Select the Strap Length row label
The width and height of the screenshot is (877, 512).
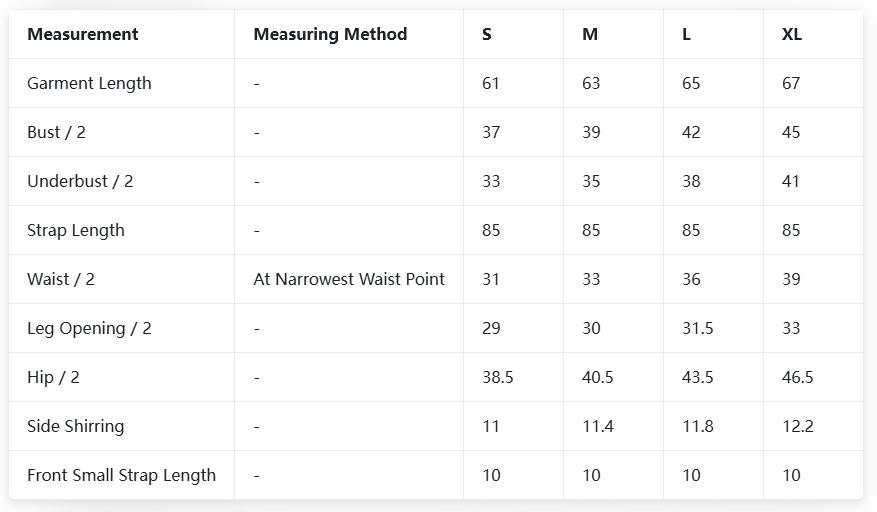click(76, 230)
